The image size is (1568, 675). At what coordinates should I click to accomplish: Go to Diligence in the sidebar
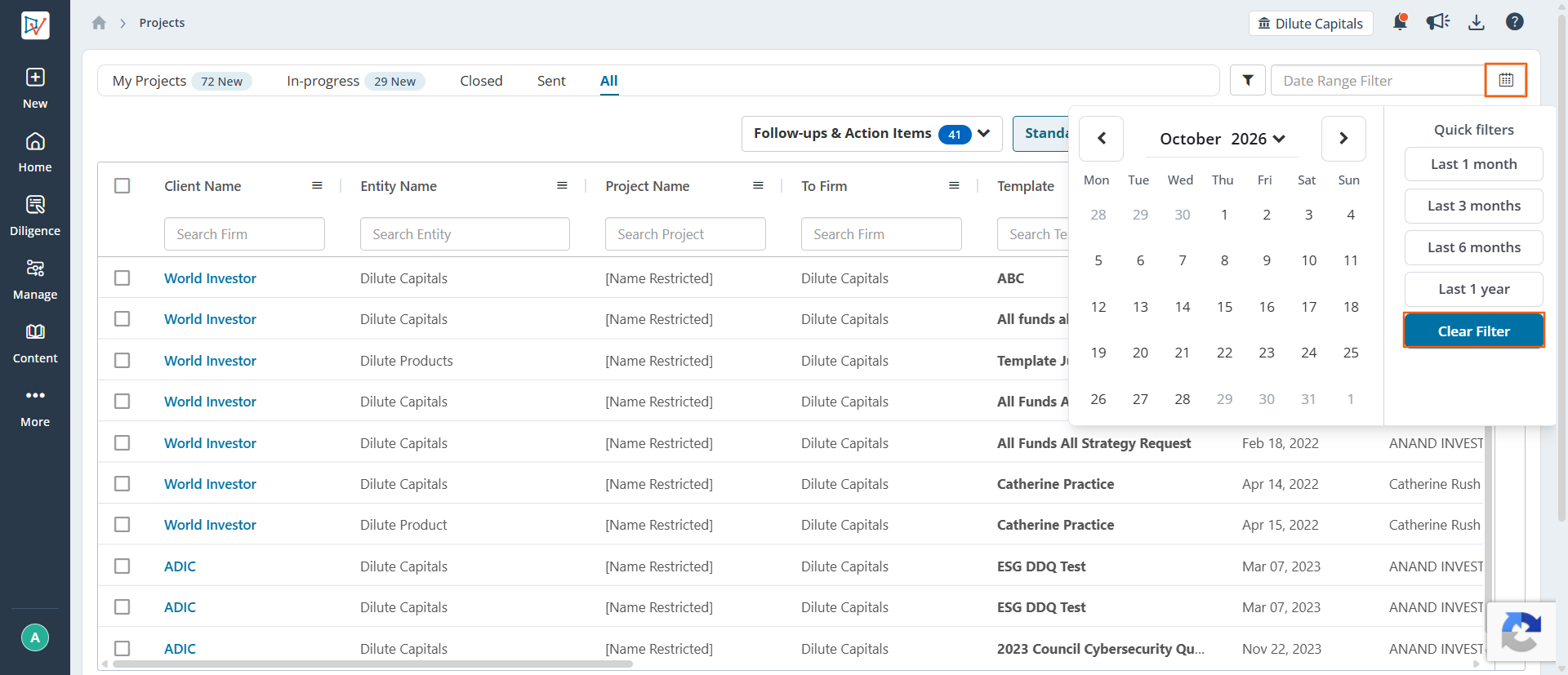point(35,215)
